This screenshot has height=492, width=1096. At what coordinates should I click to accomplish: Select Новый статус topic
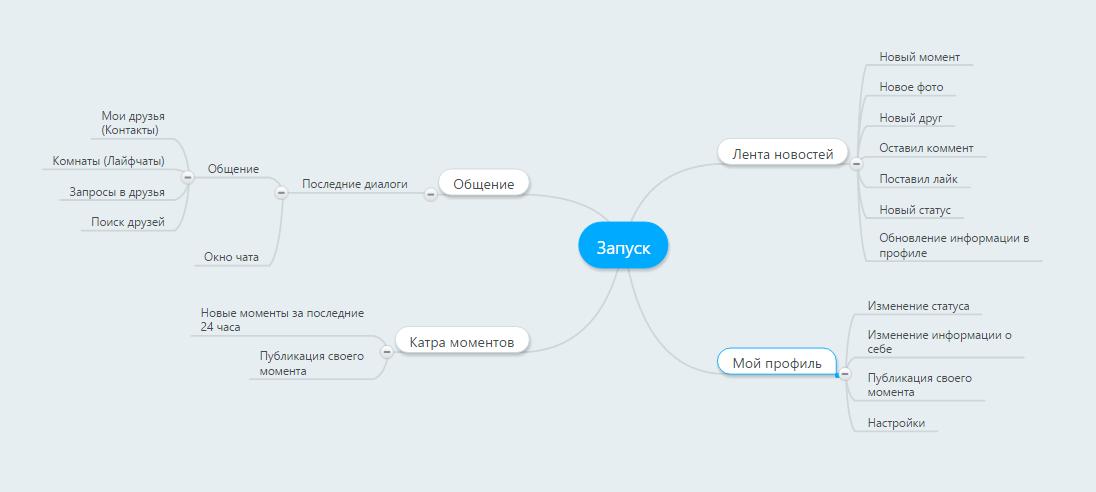coord(915,210)
